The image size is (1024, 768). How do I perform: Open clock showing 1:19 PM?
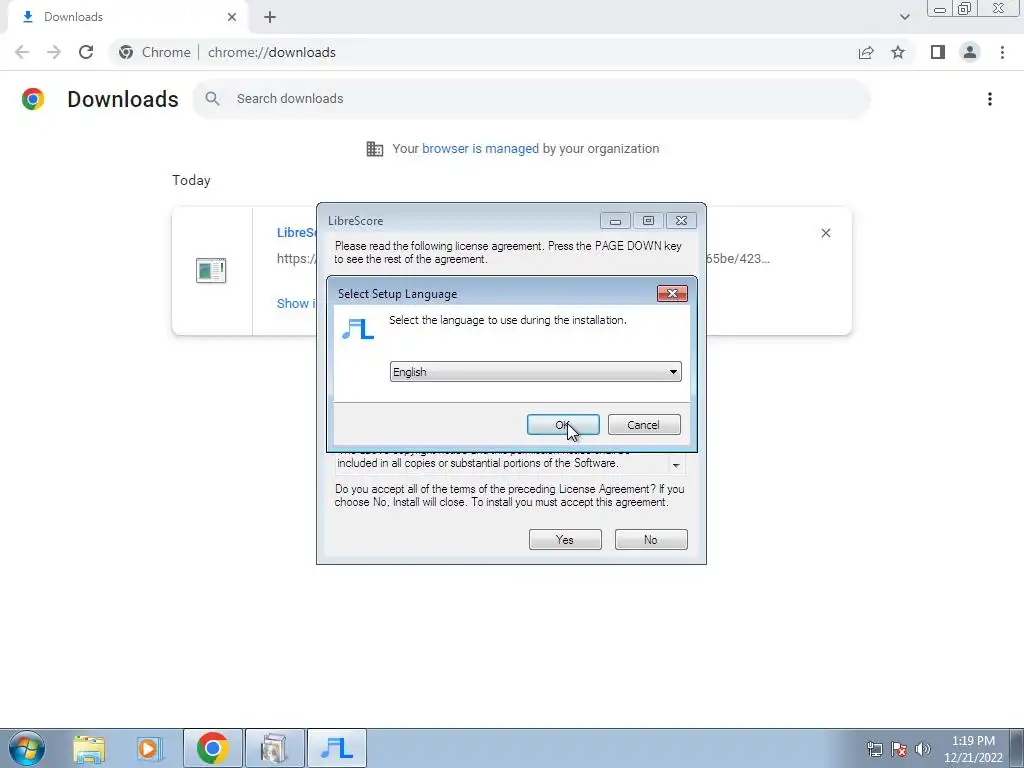(973, 749)
